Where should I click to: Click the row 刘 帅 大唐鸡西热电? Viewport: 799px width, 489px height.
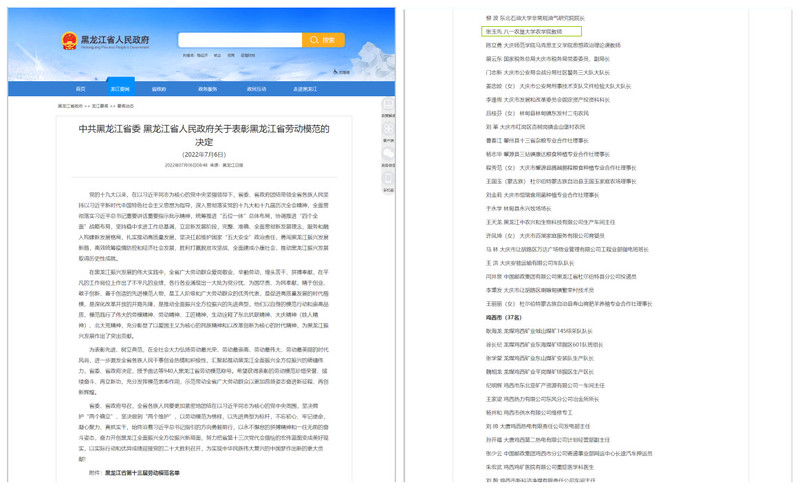point(538,426)
